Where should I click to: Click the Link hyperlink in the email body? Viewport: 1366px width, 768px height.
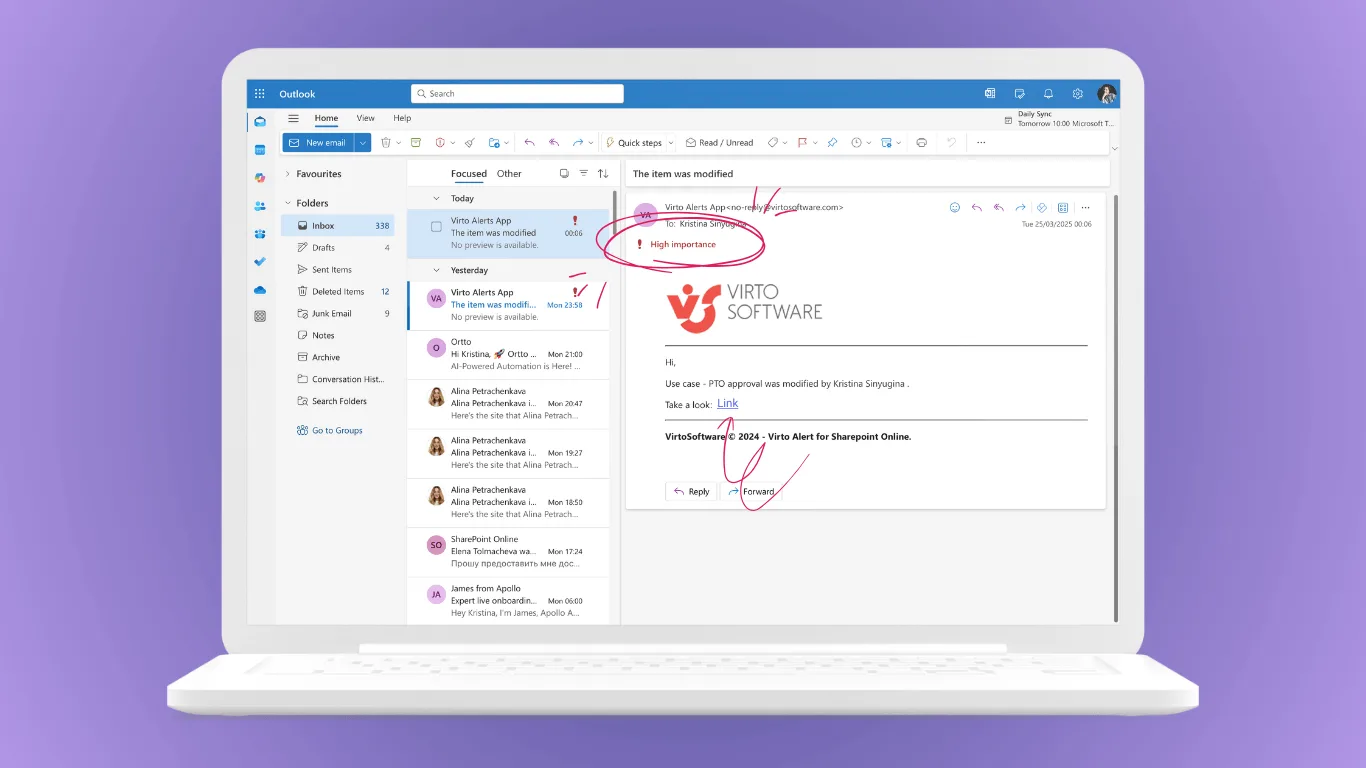(727, 403)
